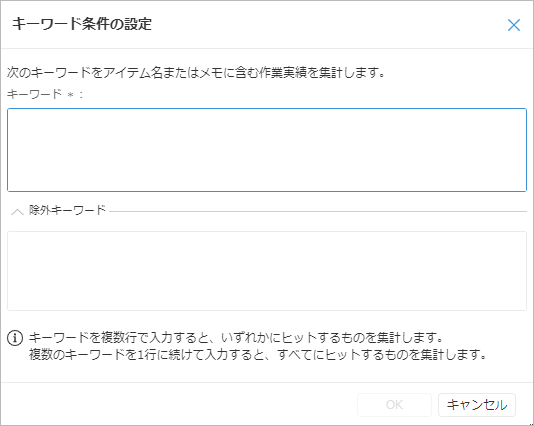The image size is (534, 426).
Task: Dismiss the dialog via キャンセル button
Action: 477,405
